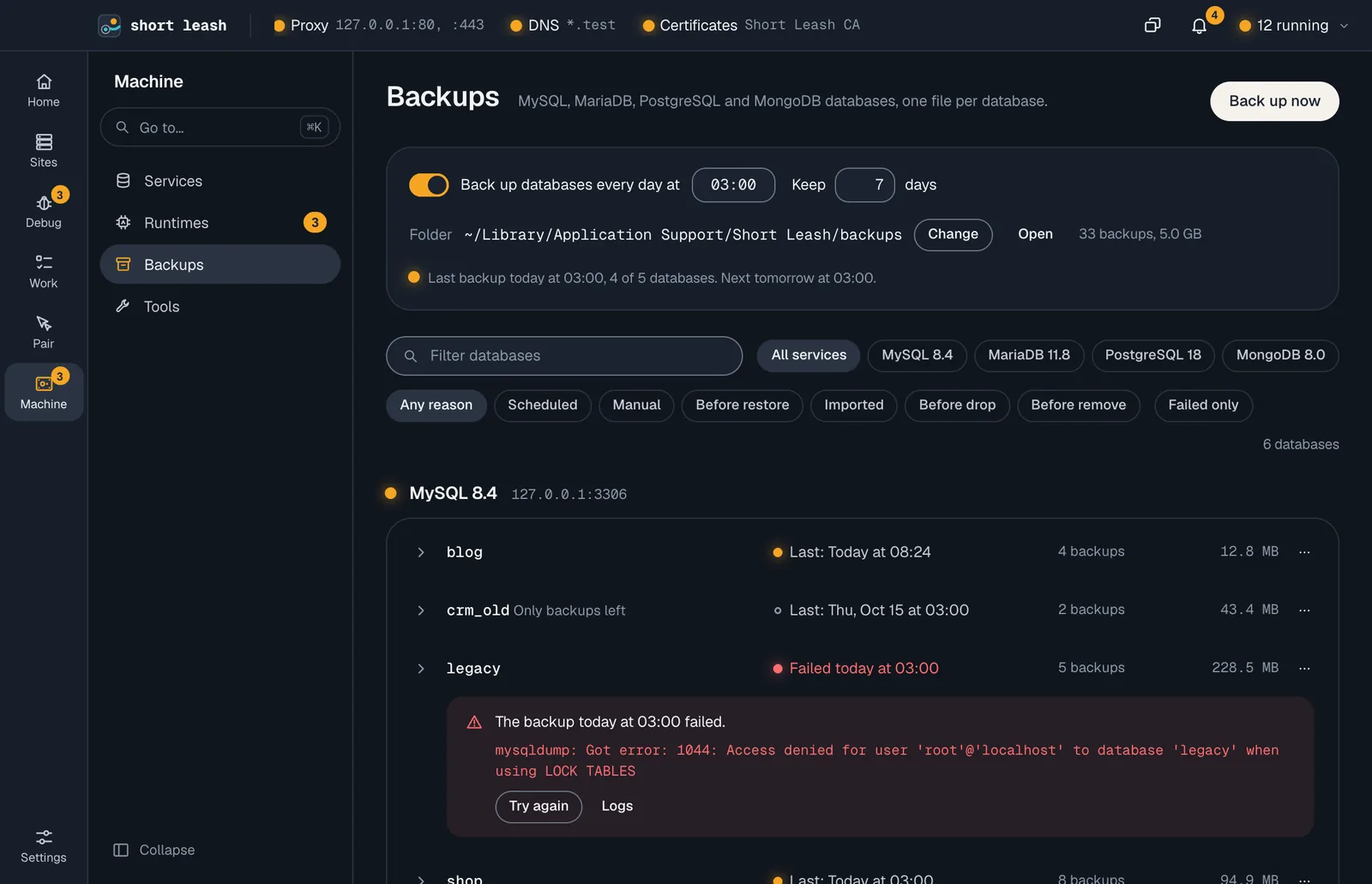
Task: Show Failed only backups
Action: [x=1203, y=405]
